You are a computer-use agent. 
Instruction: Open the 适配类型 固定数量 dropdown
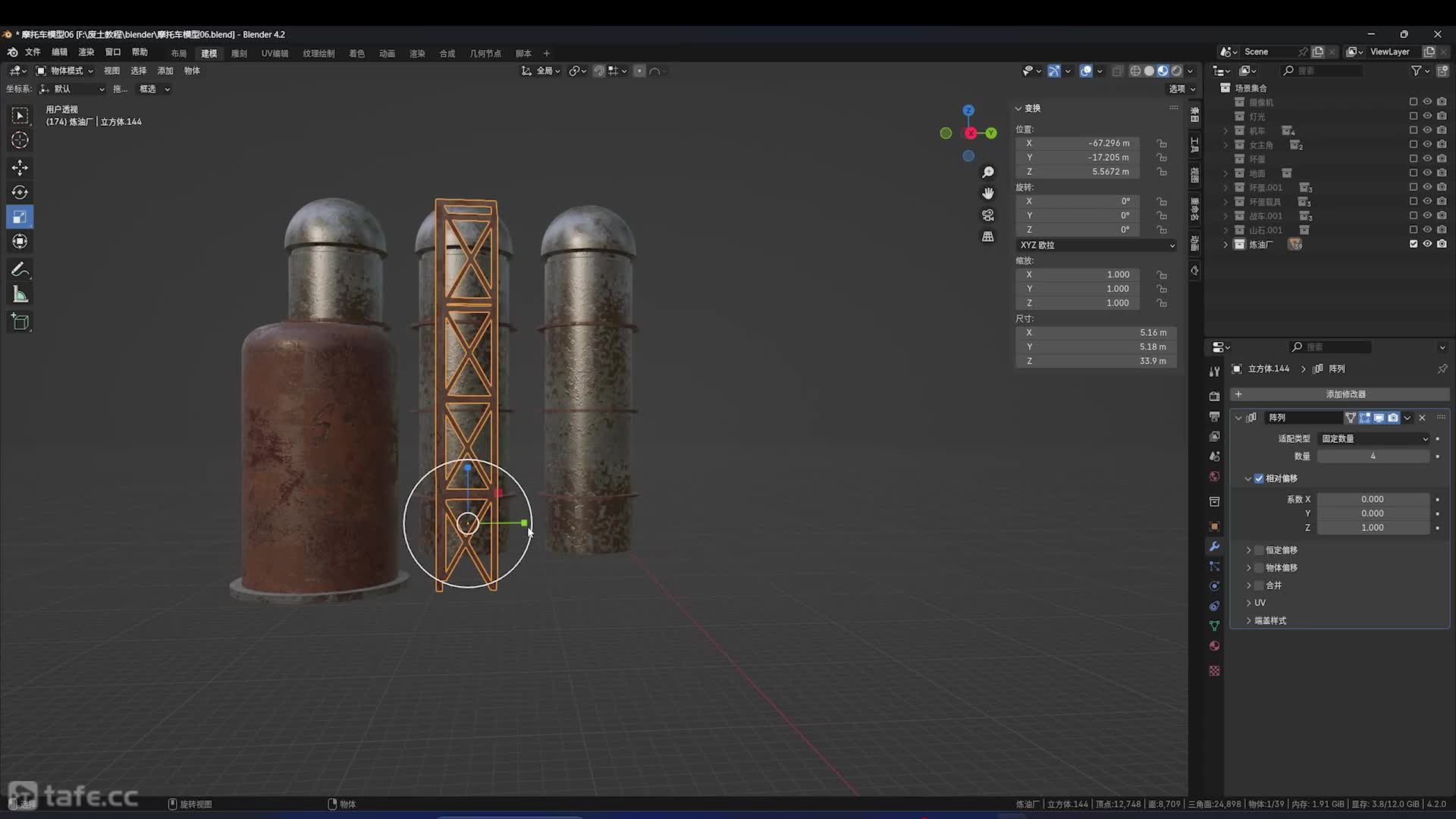(x=1373, y=439)
